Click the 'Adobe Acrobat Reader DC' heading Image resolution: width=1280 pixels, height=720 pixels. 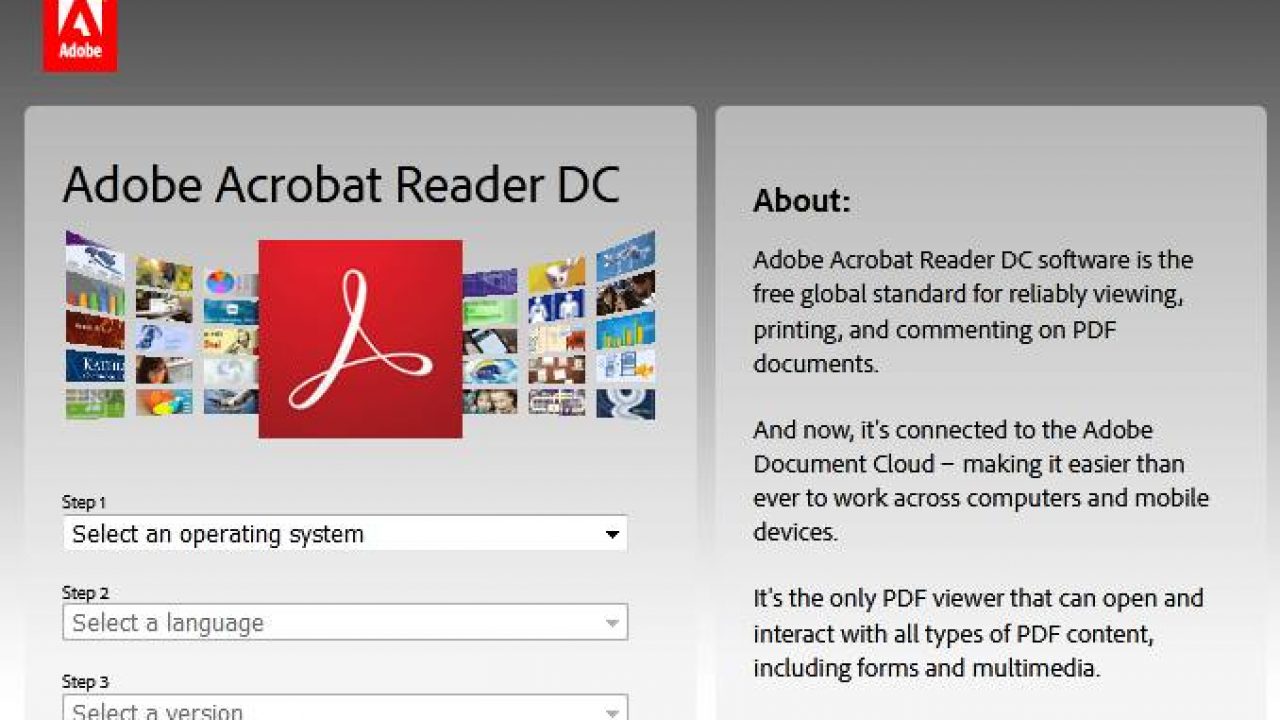pyautogui.click(x=342, y=186)
